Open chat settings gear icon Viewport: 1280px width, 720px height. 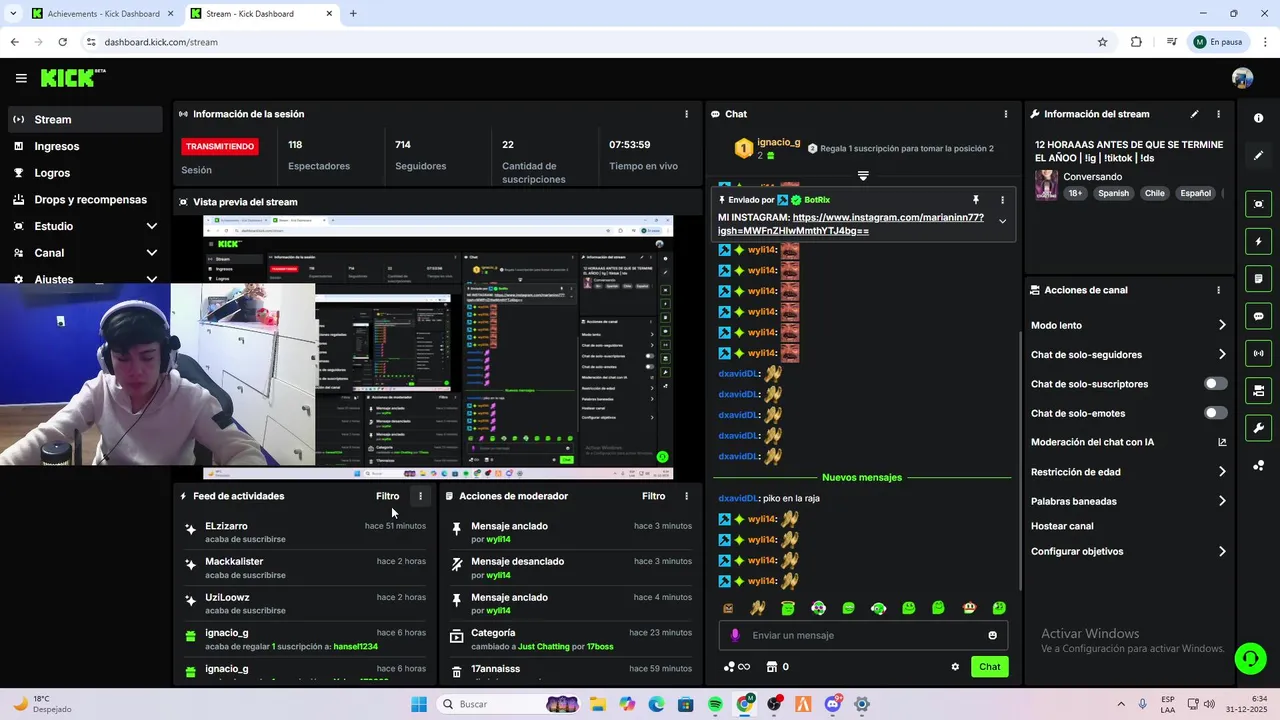[x=955, y=667]
